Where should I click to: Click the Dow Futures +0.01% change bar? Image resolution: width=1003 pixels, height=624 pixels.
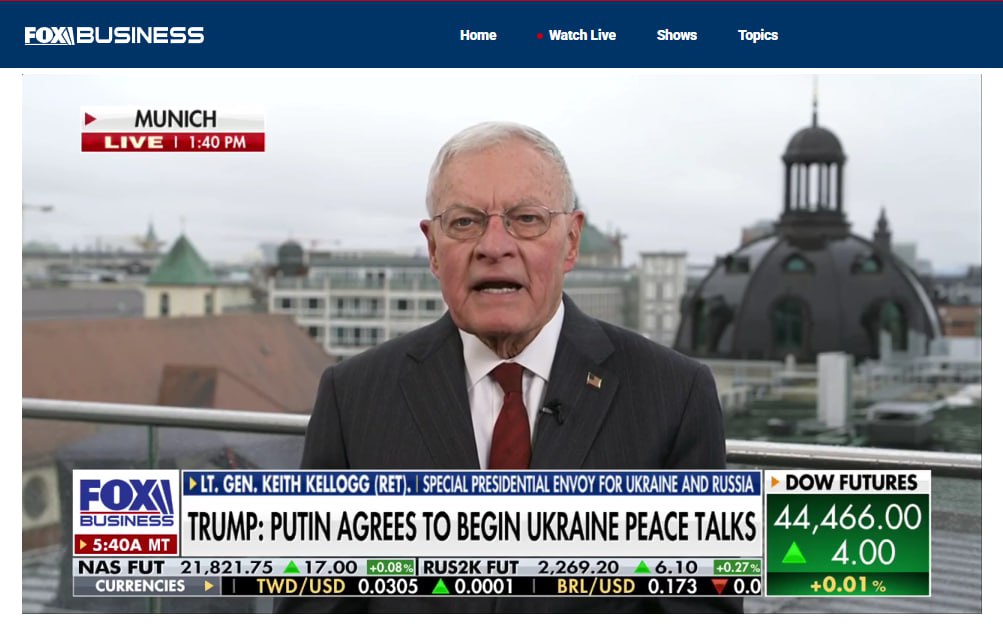[x=847, y=585]
